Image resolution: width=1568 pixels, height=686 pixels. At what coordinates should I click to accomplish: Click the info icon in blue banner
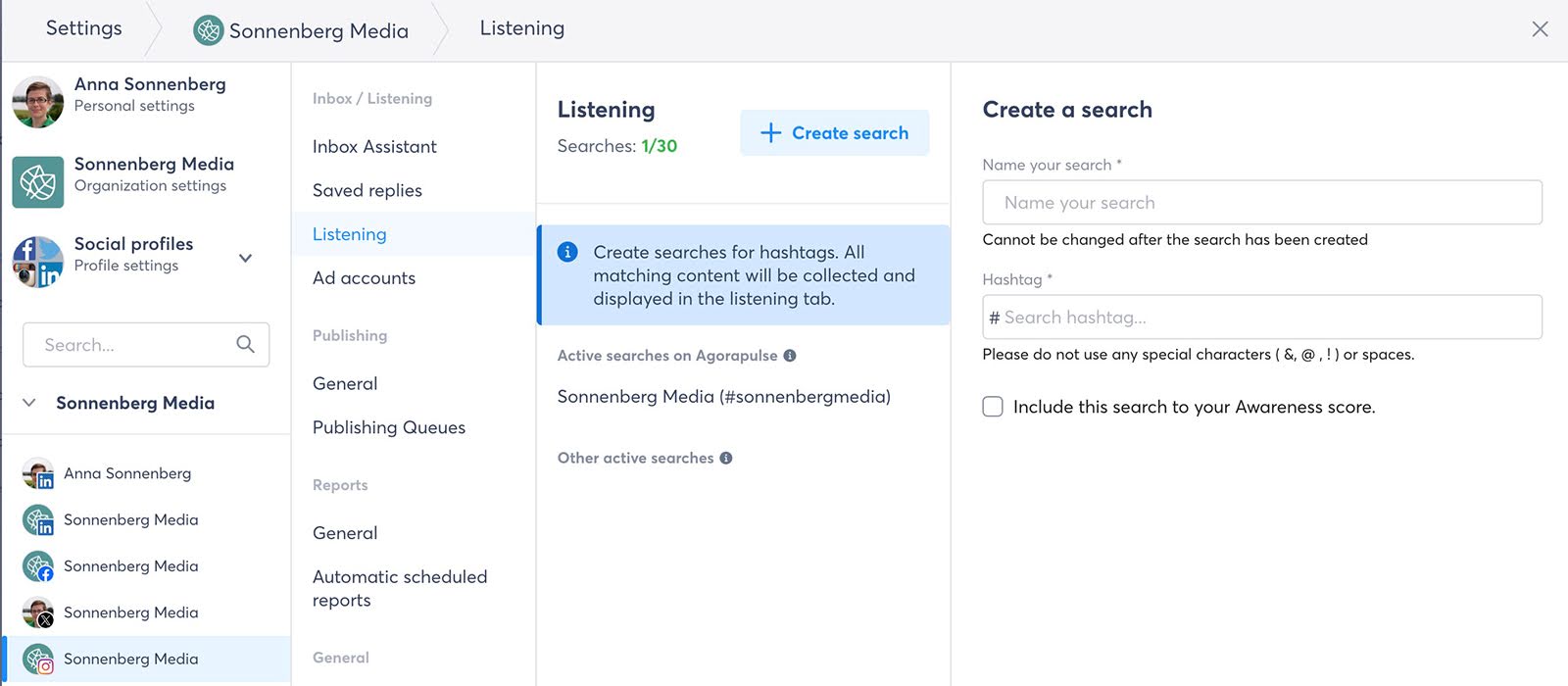(567, 252)
